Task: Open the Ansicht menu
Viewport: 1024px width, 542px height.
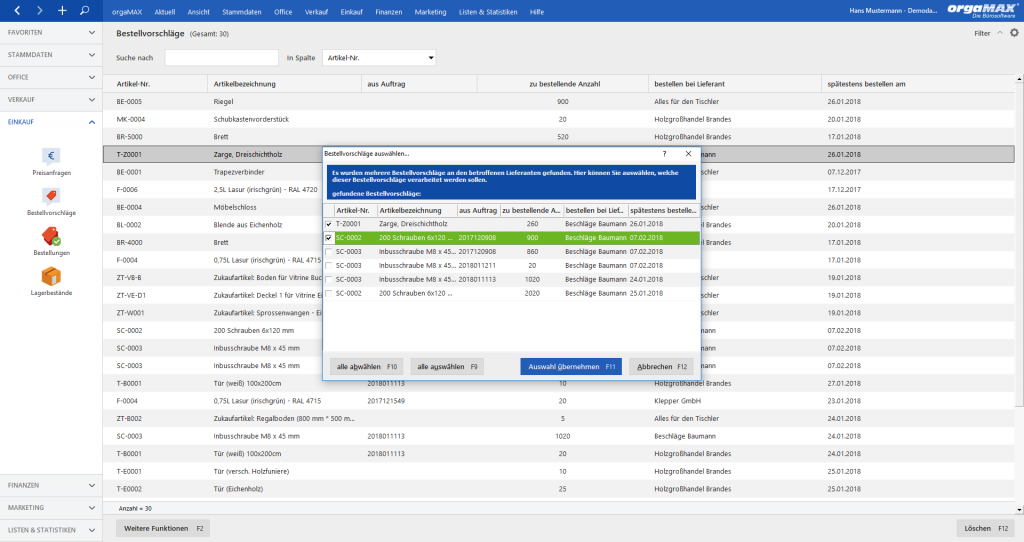Action: (199, 12)
